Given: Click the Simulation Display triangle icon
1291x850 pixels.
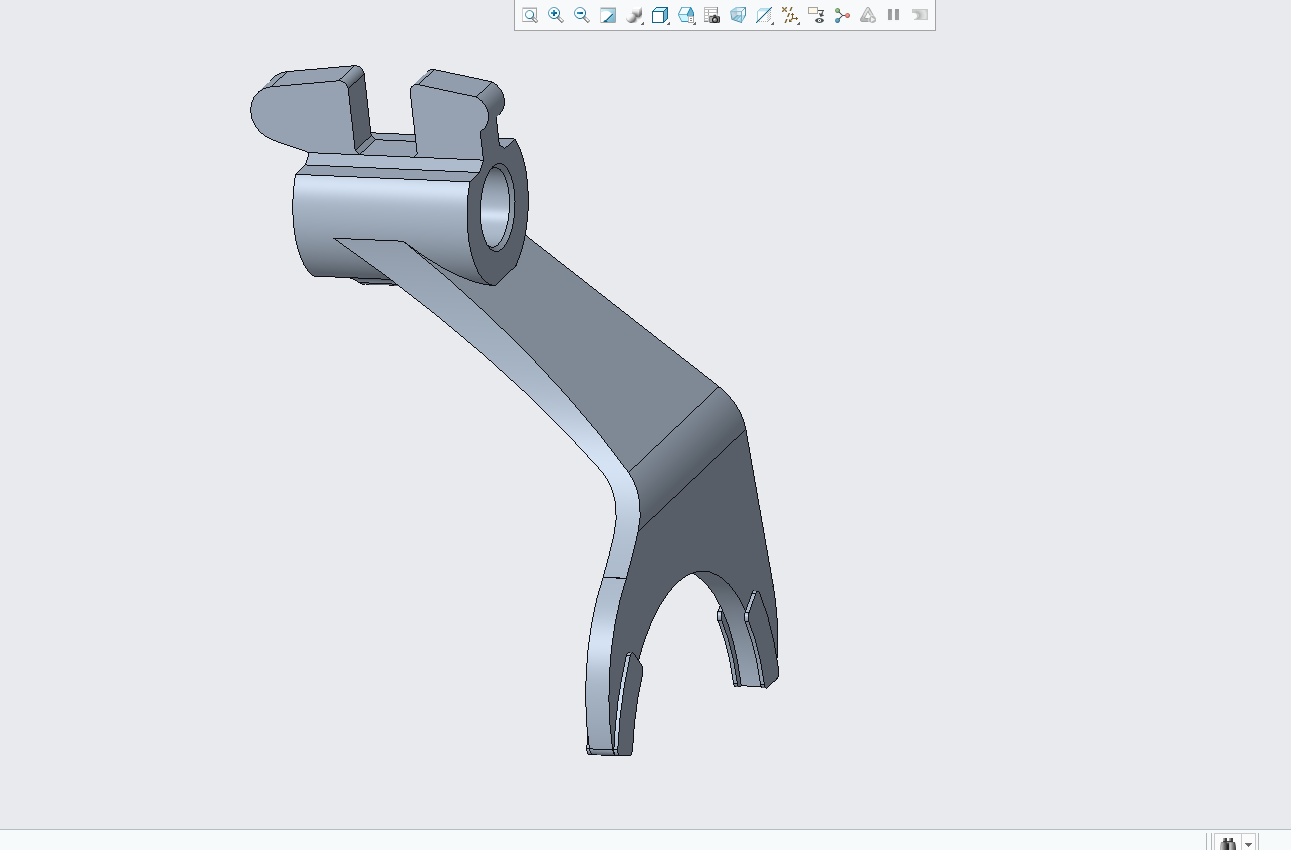Looking at the screenshot, I should [x=868, y=15].
